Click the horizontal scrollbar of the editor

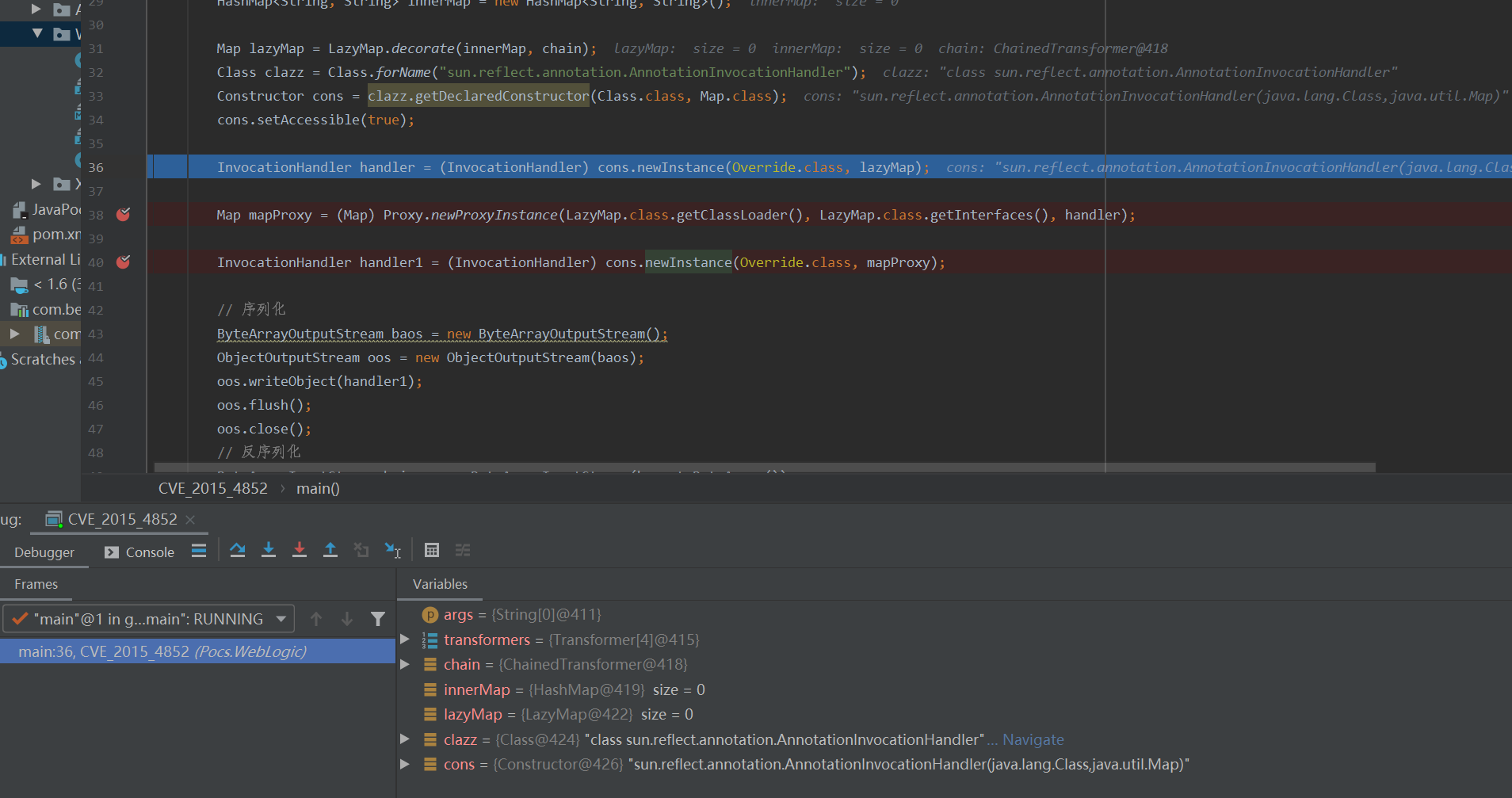(x=765, y=468)
